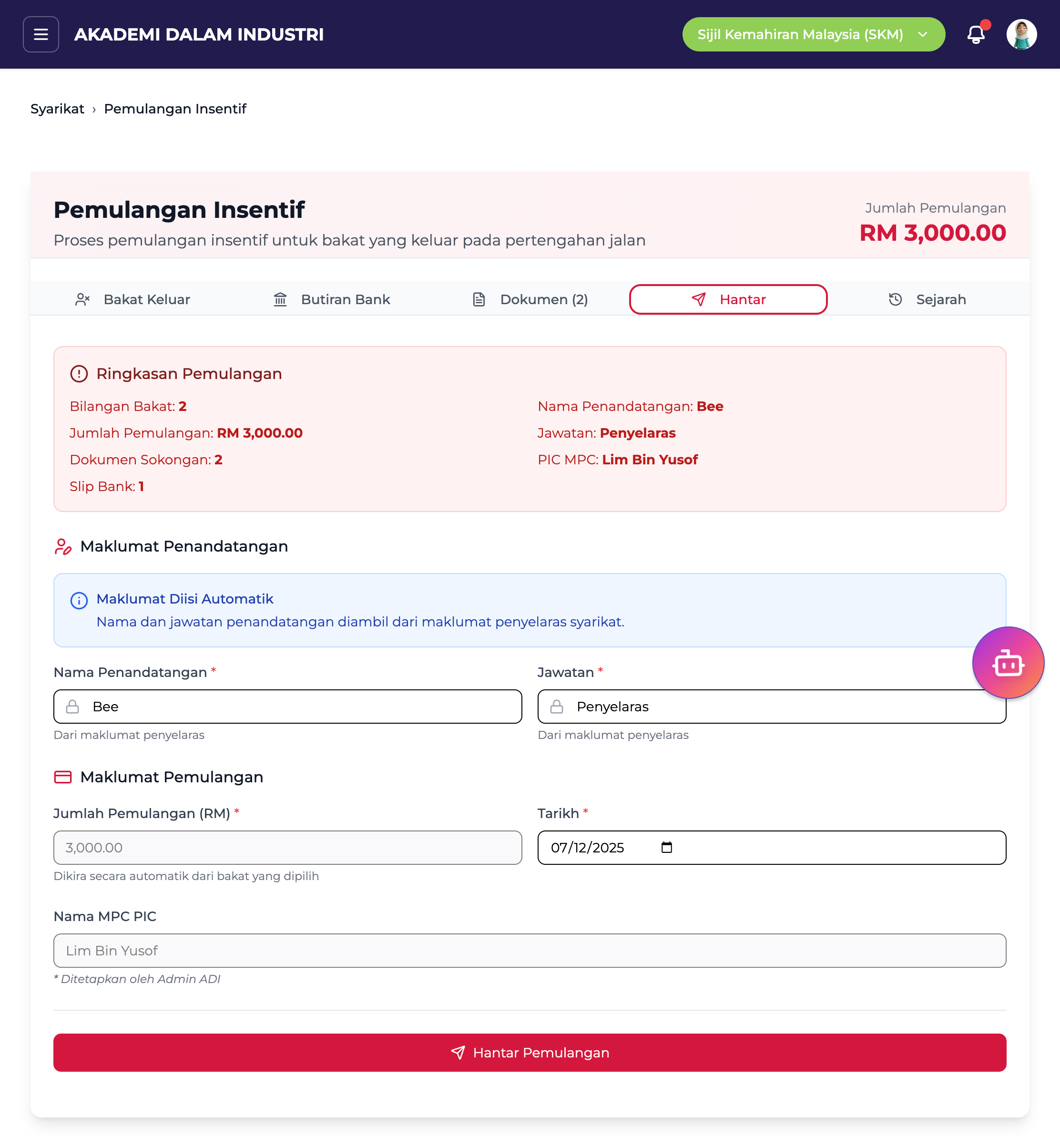Follow the Syarikat breadcrumb link
Screen dimensions: 1060x1148
57,109
